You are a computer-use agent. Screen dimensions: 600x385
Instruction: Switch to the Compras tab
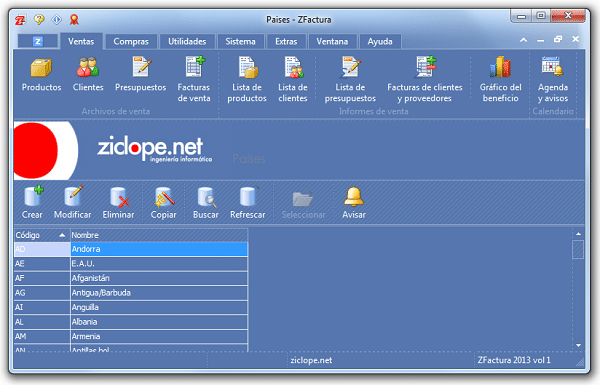point(131,41)
